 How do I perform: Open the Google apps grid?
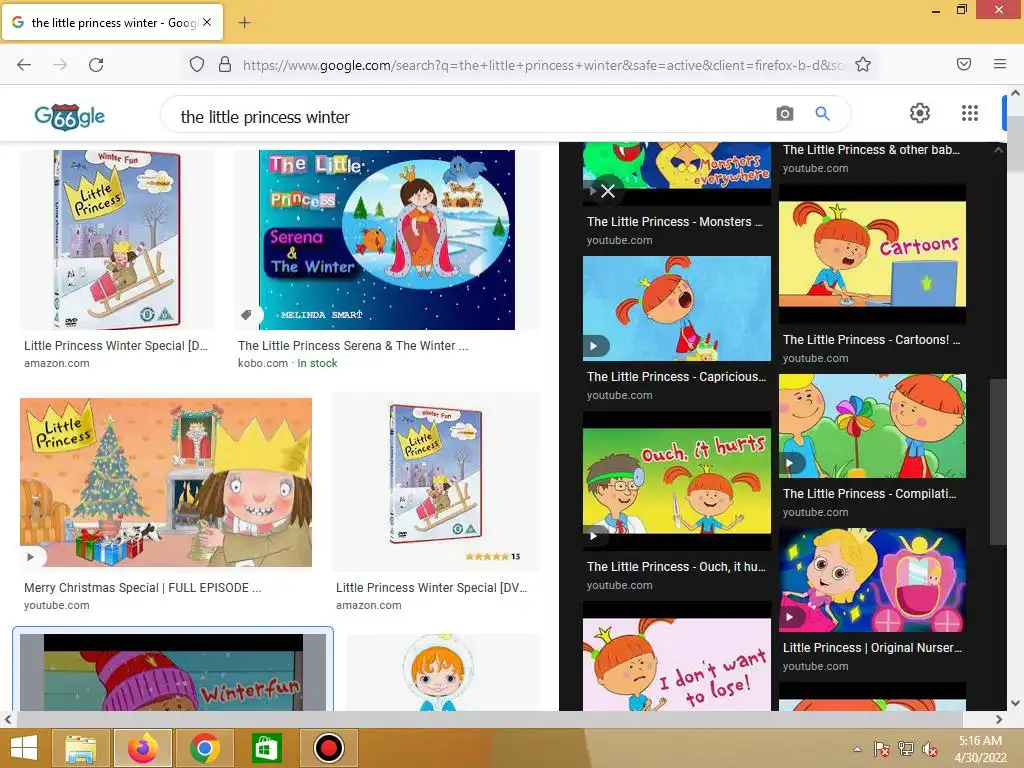(970, 113)
